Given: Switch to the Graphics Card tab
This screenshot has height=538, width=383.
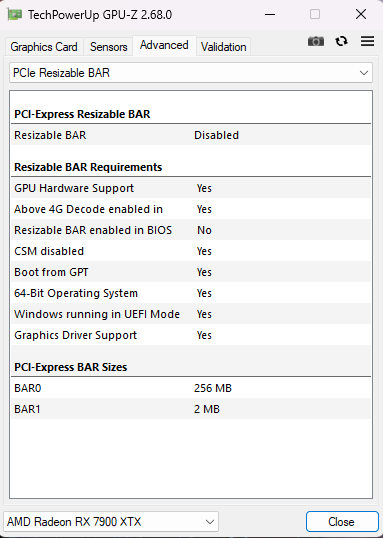Looking at the screenshot, I should tap(44, 47).
